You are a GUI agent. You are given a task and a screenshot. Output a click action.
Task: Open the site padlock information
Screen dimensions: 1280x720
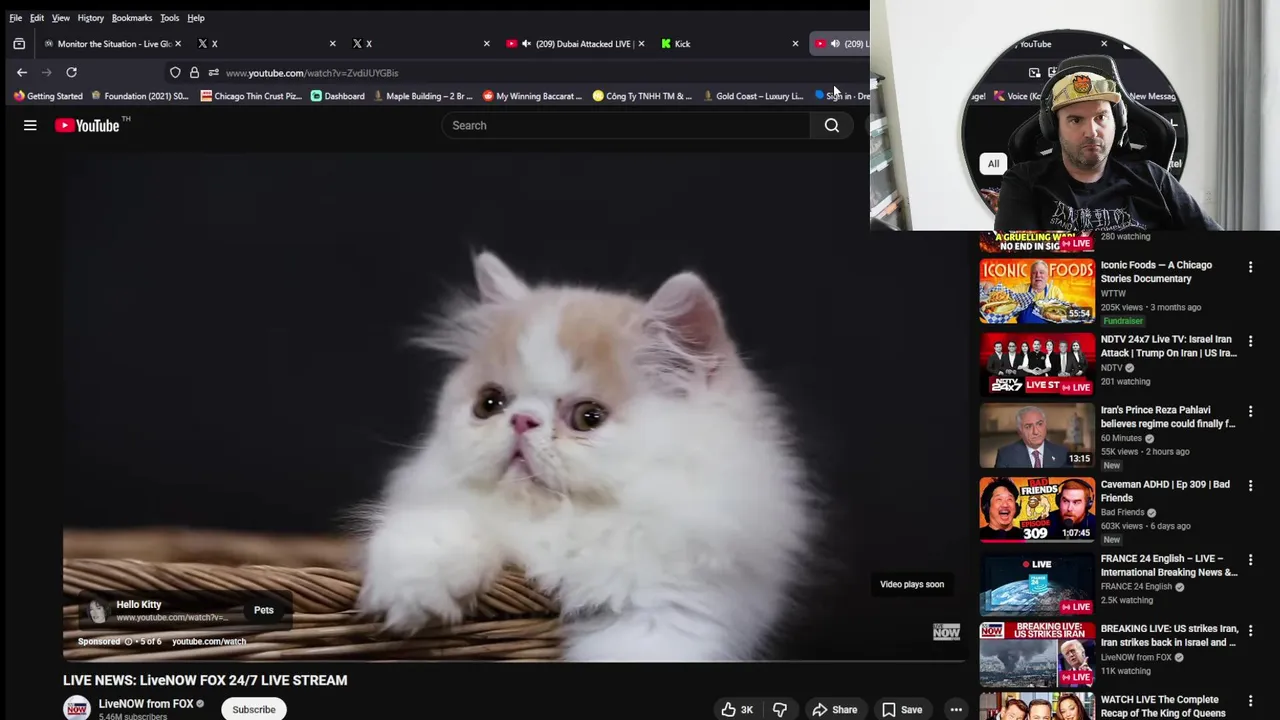pyautogui.click(x=194, y=72)
